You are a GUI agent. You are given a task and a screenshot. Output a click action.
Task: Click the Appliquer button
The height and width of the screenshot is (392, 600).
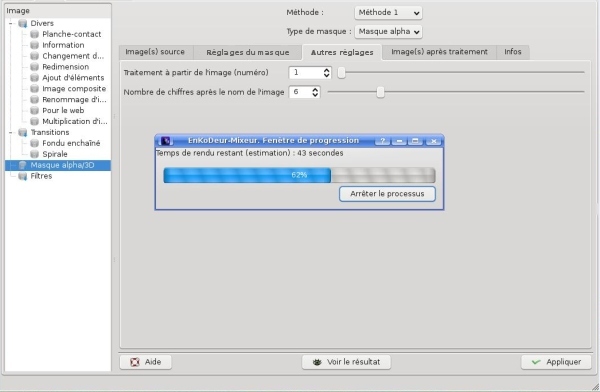(556, 362)
